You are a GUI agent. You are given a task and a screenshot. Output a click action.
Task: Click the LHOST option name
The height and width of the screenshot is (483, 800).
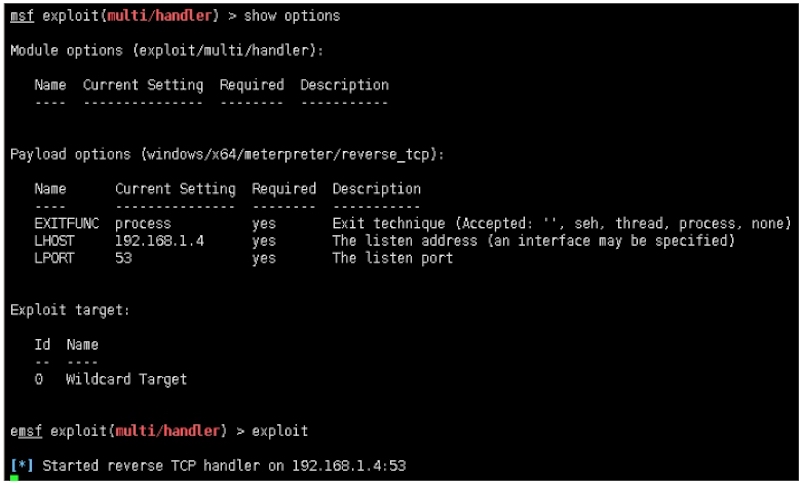[x=54, y=241]
